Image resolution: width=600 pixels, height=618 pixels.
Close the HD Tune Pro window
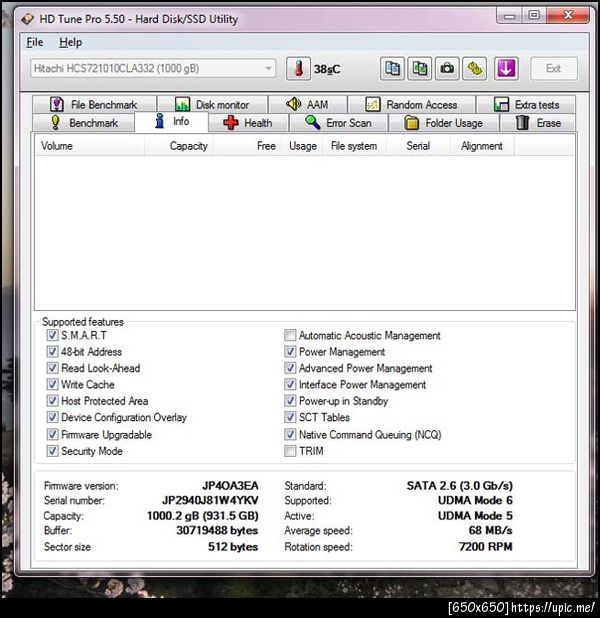(568, 15)
